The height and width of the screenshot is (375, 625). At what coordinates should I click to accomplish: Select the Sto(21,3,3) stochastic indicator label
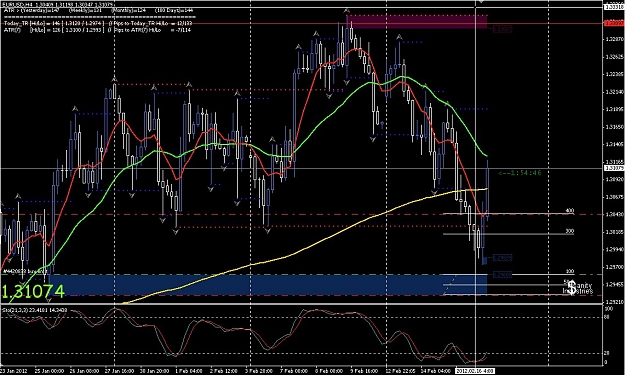point(34,310)
